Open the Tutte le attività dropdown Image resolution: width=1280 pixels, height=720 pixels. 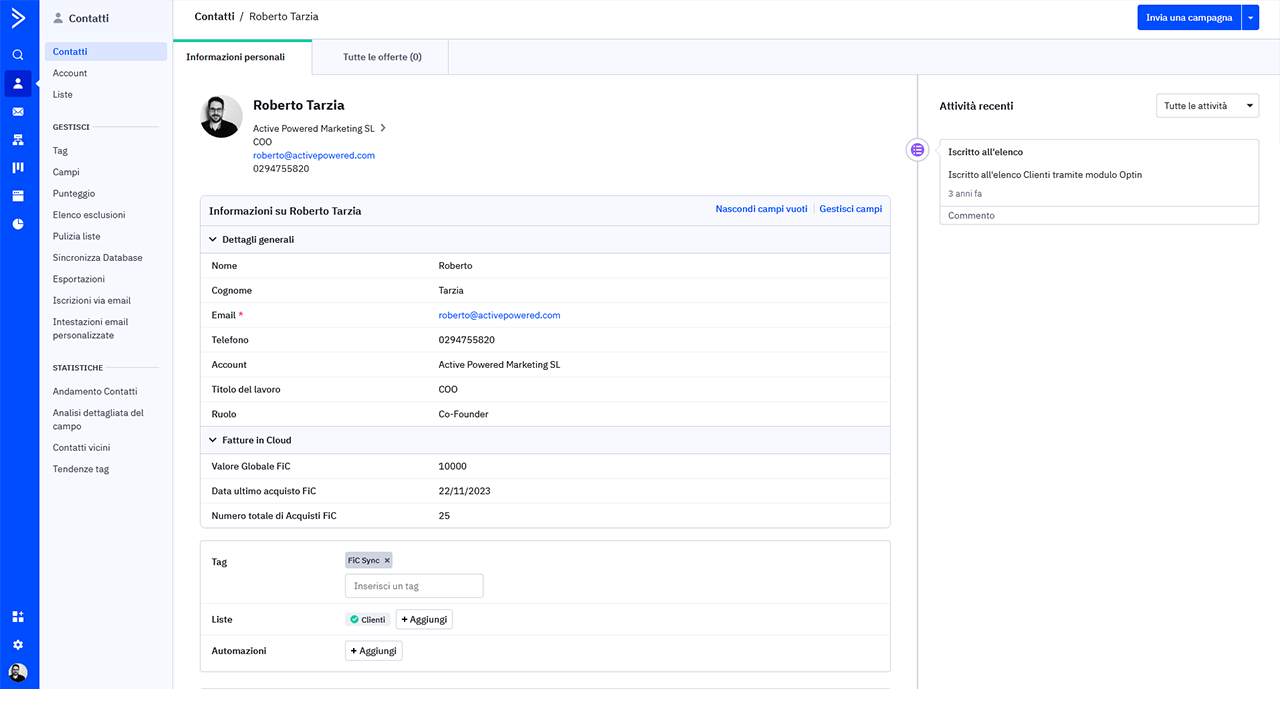(1207, 106)
